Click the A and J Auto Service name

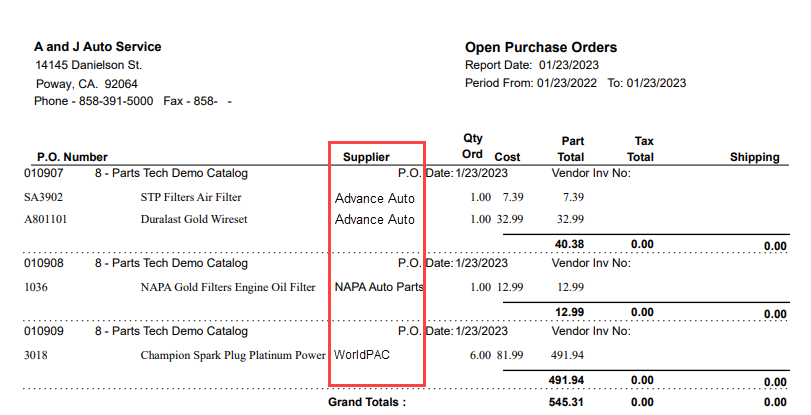click(x=98, y=47)
